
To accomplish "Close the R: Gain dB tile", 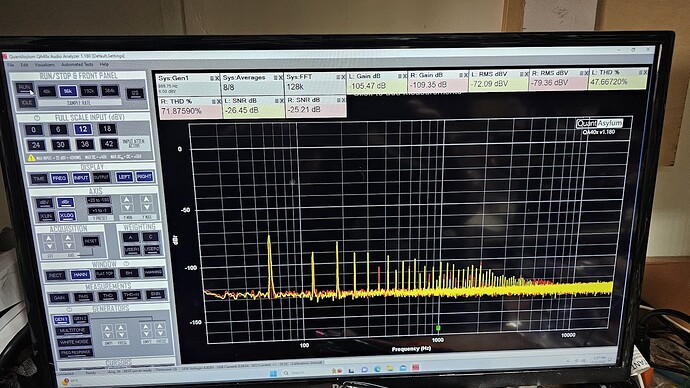I will (x=466, y=76).
